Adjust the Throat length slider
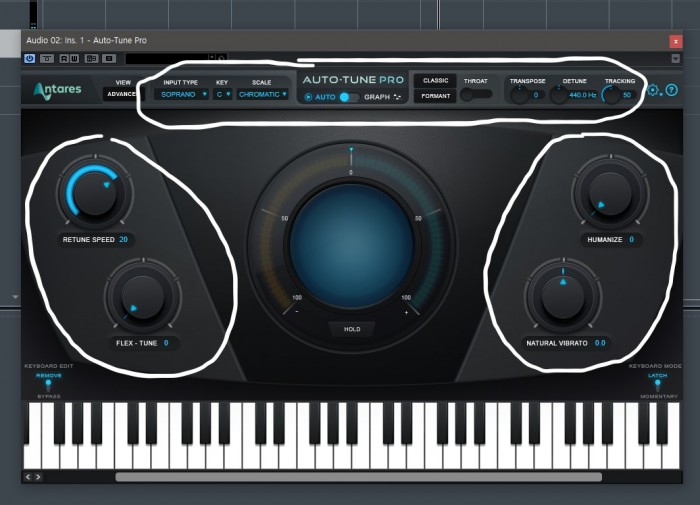This screenshot has width=700, height=505. pos(476,94)
